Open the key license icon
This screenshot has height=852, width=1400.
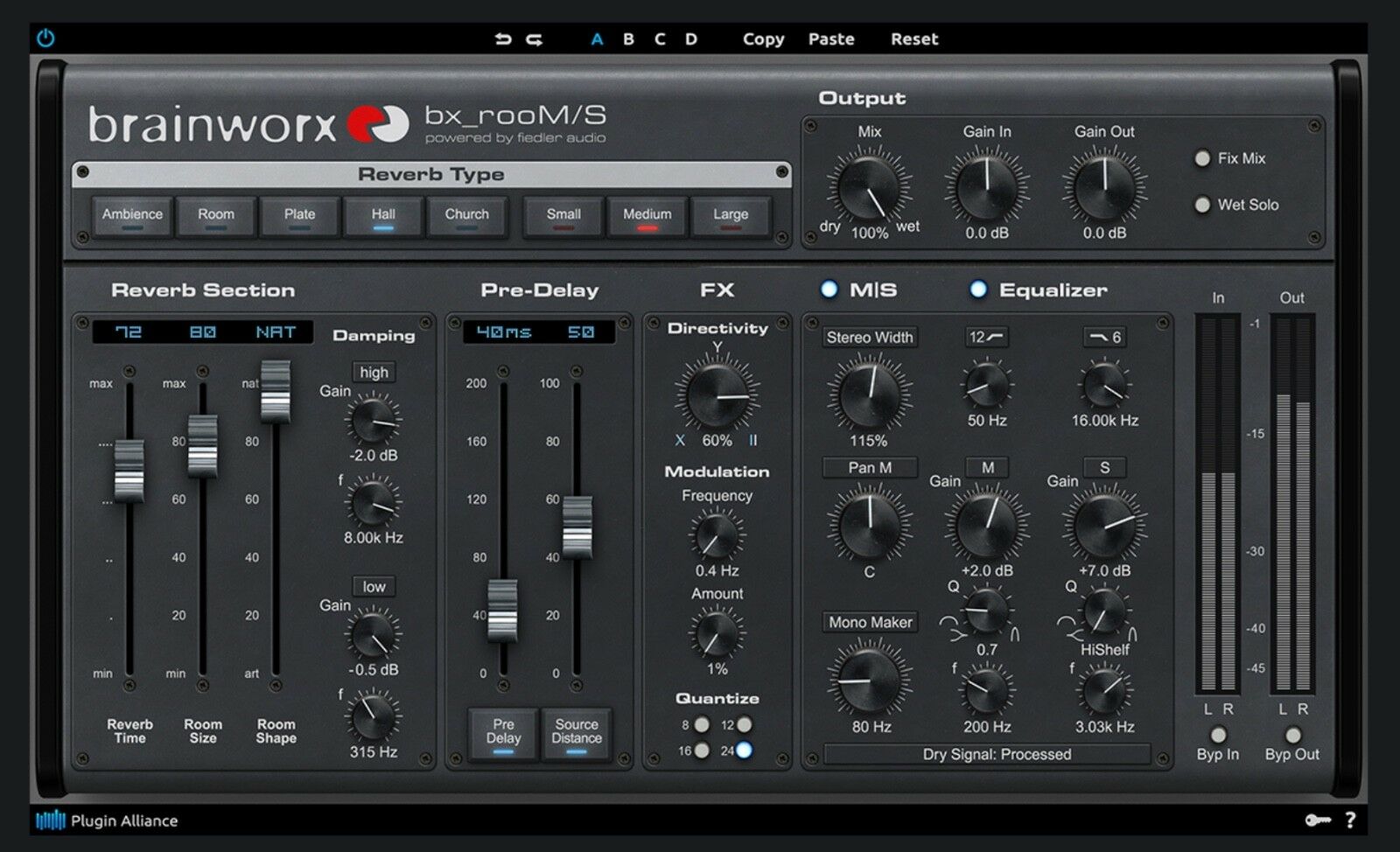tap(1318, 820)
